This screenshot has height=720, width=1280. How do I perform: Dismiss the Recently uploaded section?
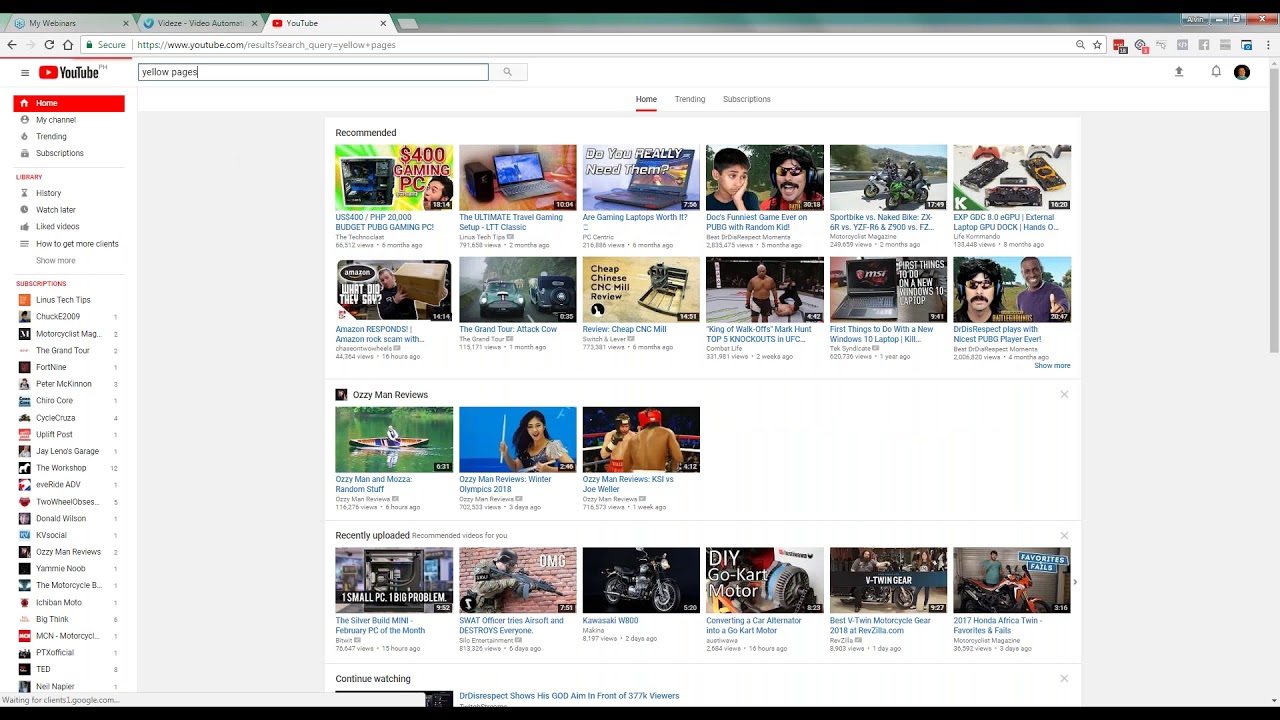tap(1064, 536)
